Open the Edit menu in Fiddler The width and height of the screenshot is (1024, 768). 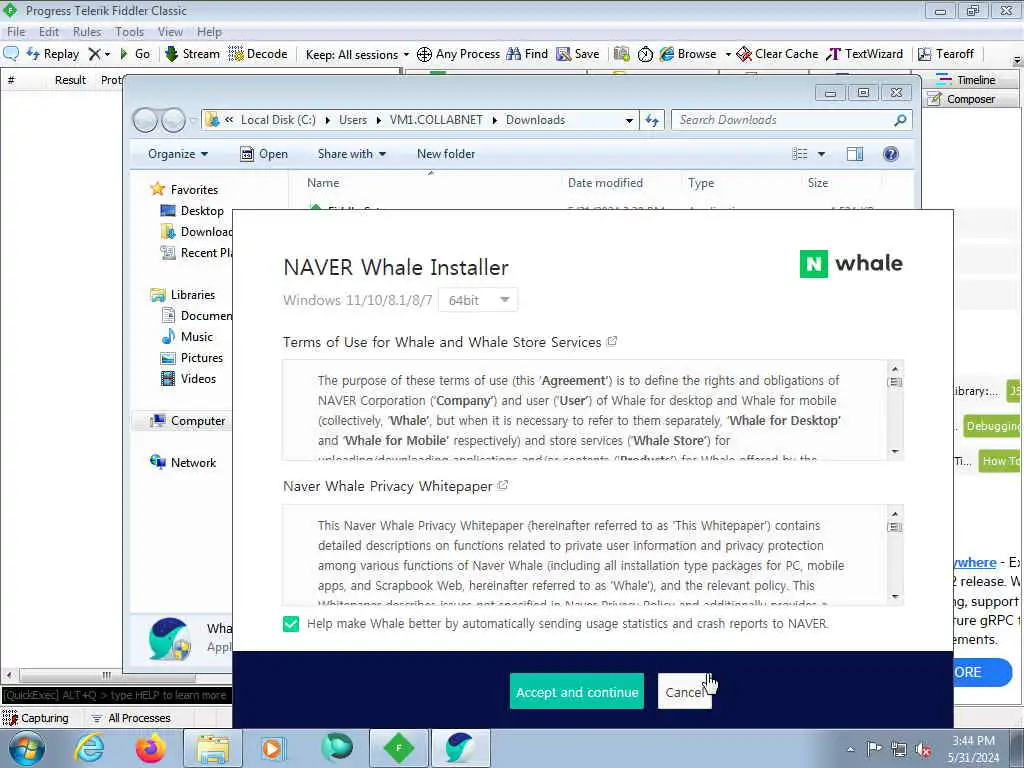point(48,32)
